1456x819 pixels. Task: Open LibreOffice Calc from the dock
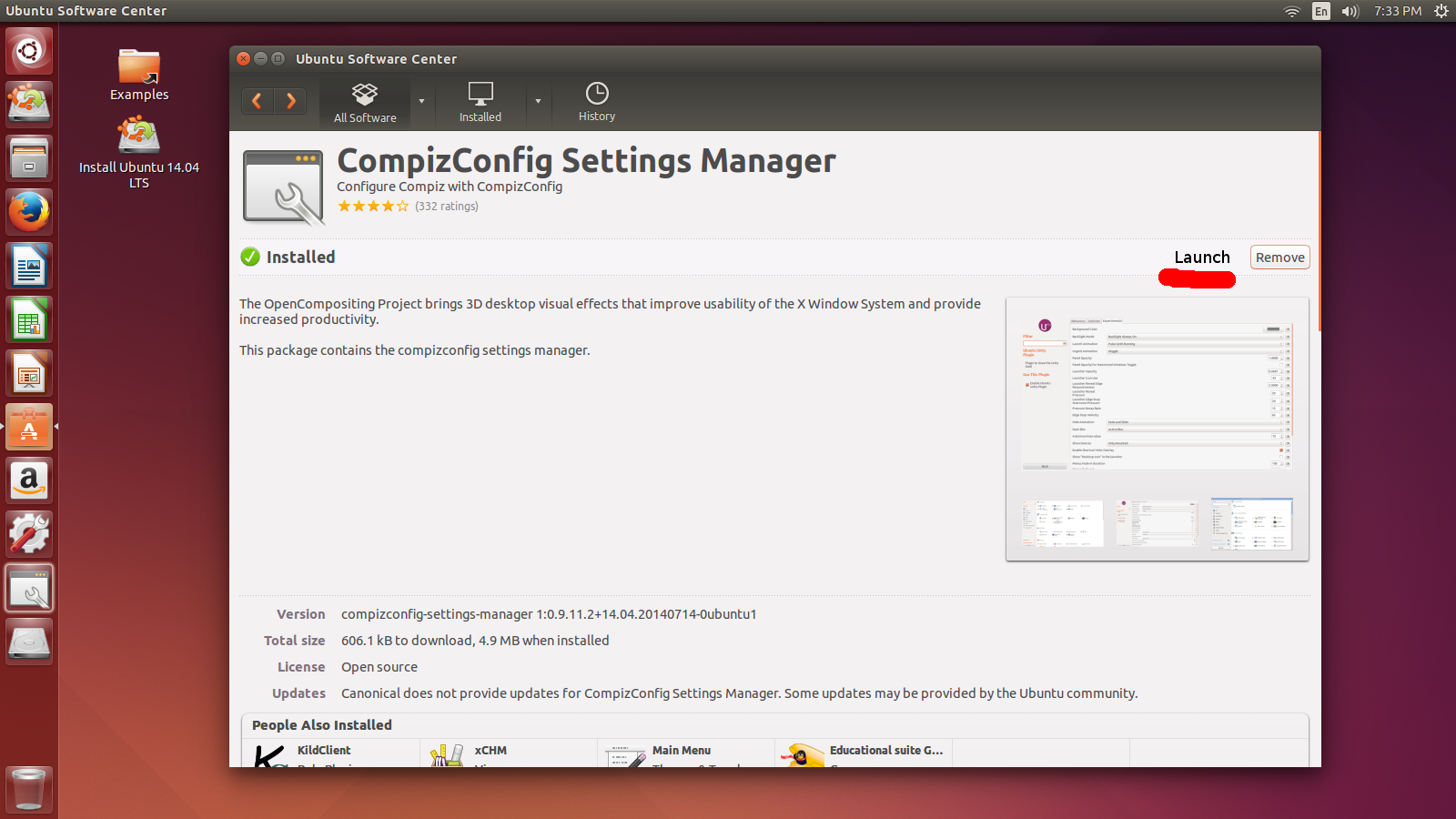[29, 319]
